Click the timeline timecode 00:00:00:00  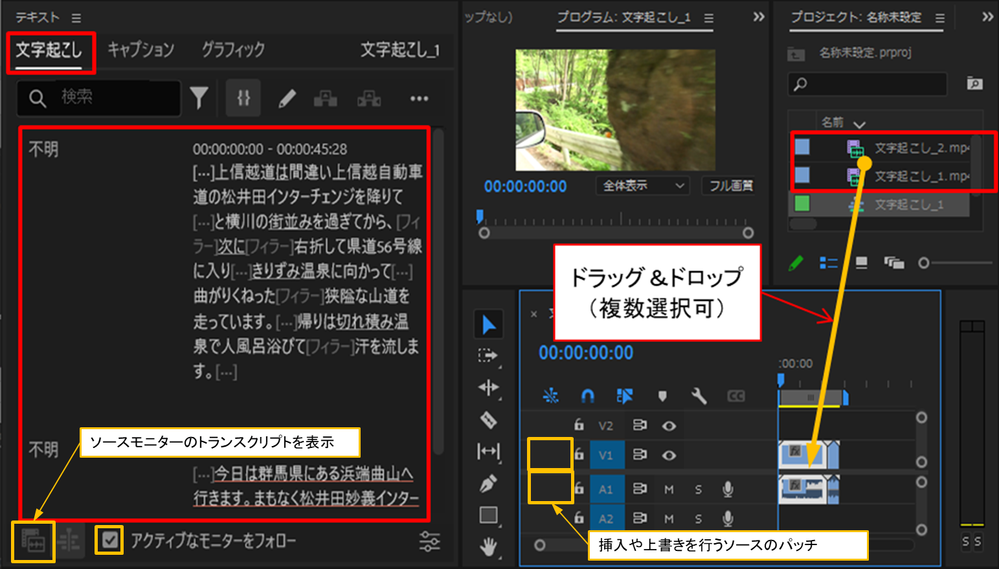click(x=586, y=353)
